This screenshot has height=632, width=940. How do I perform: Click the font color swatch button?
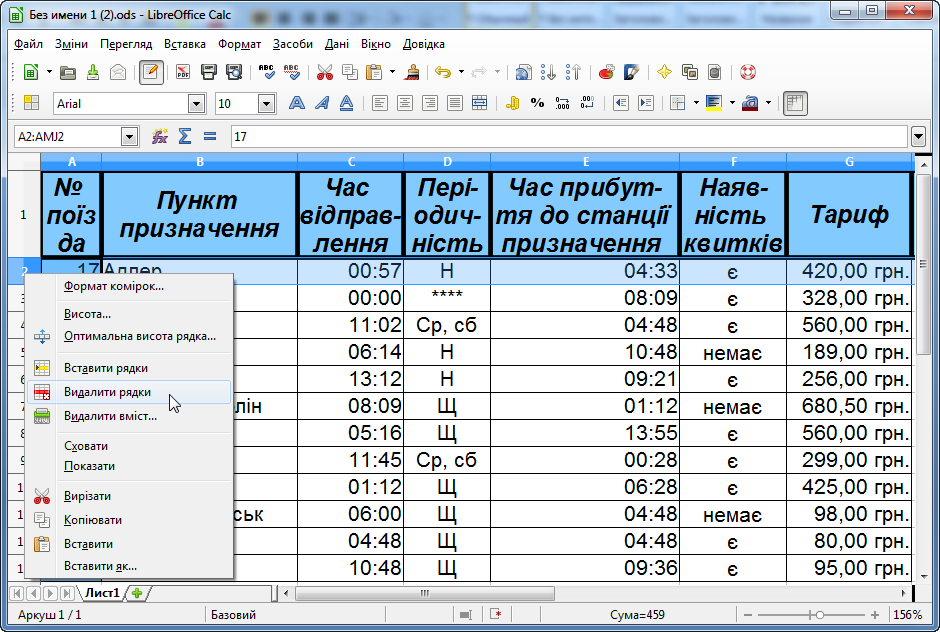click(x=749, y=103)
